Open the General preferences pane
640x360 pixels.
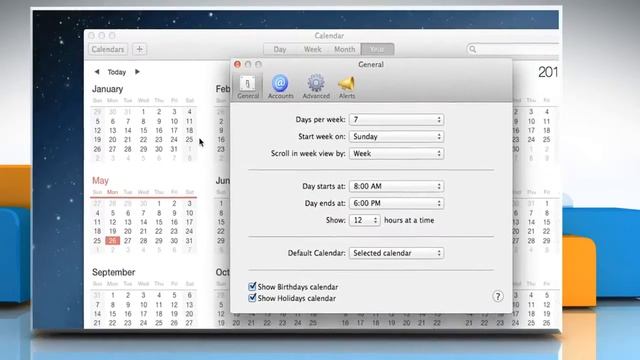coord(248,87)
